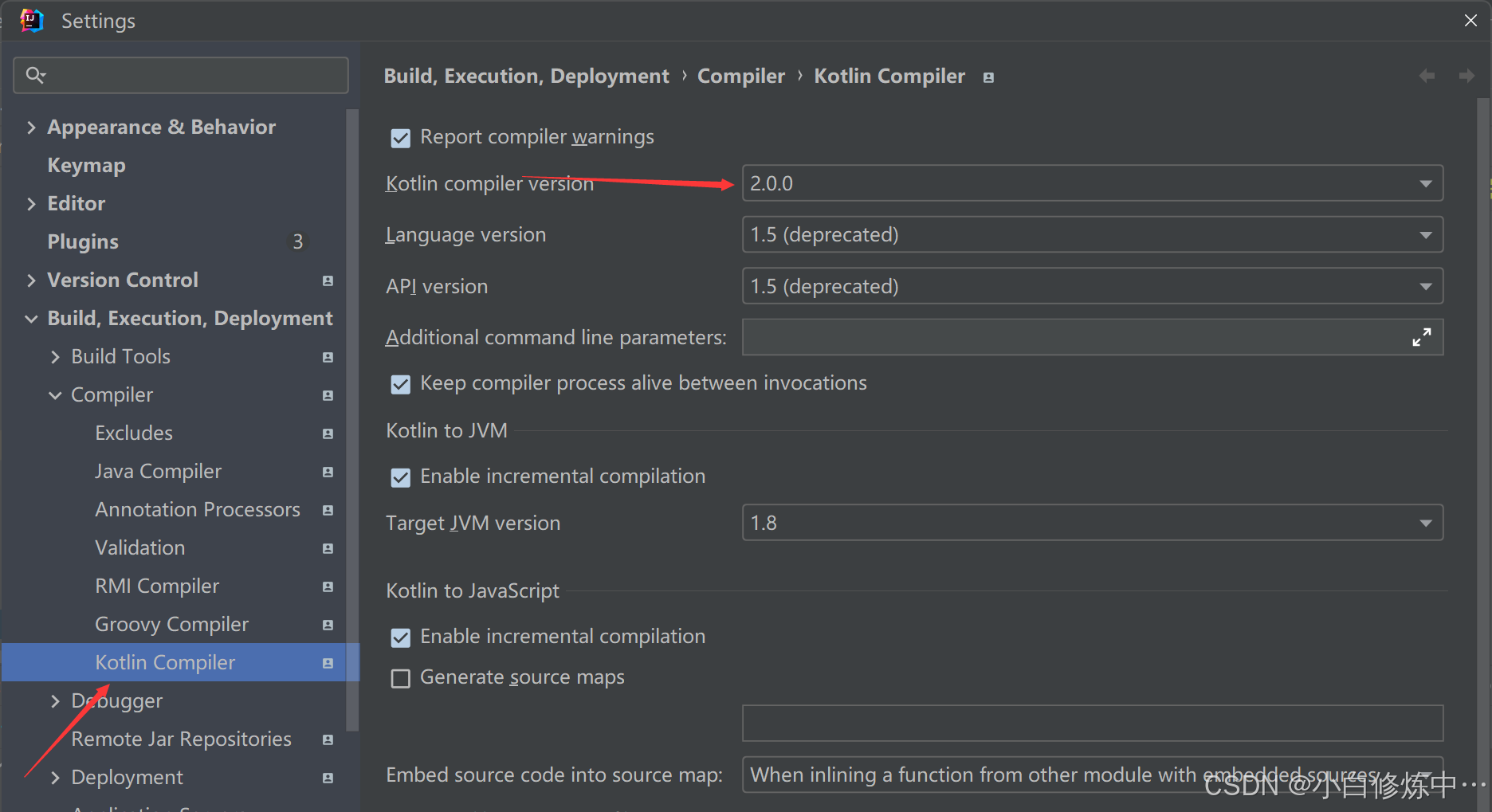Viewport: 1492px width, 812px height.
Task: Click IntelliJ IDEA logo in title bar
Action: [x=31, y=20]
